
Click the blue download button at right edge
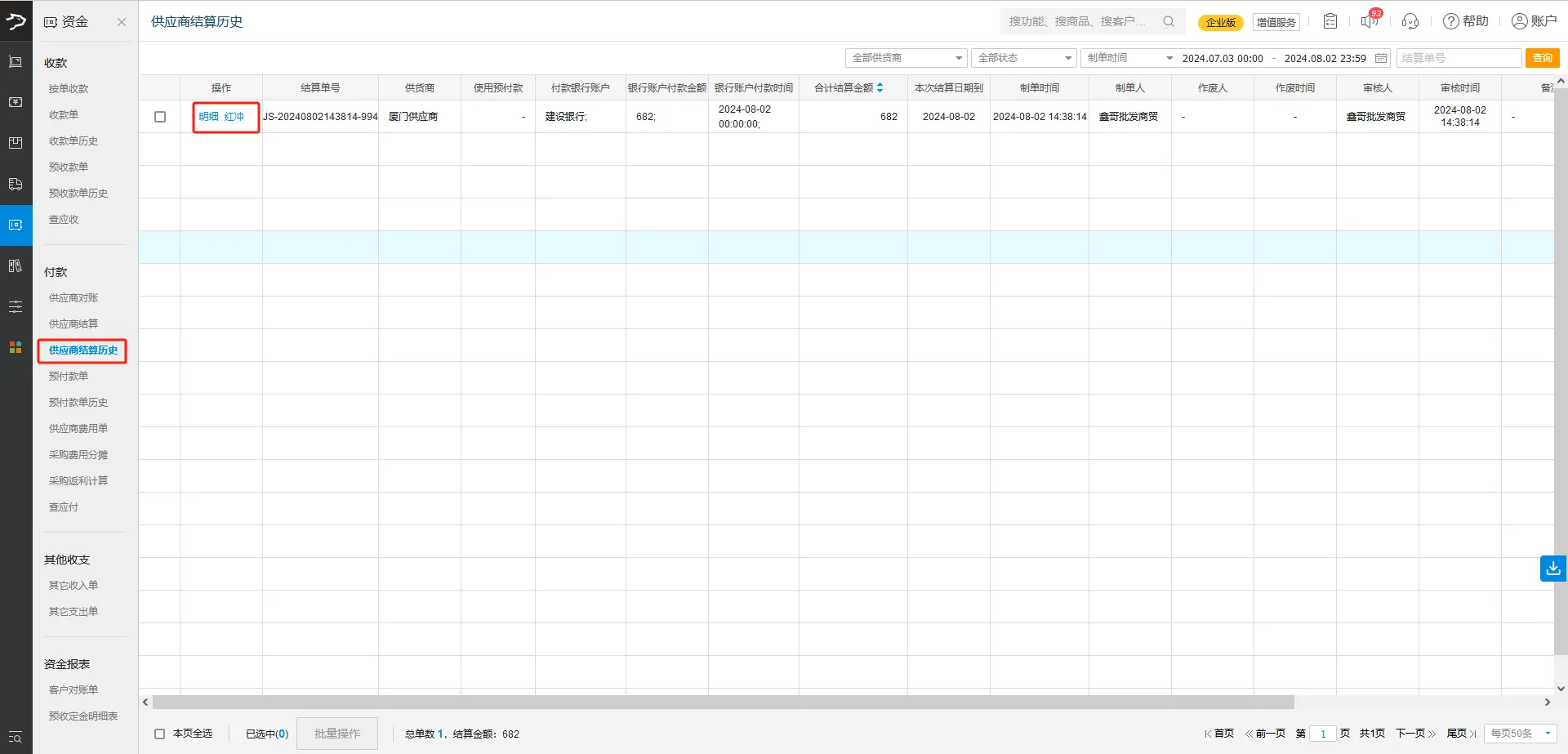[x=1552, y=568]
